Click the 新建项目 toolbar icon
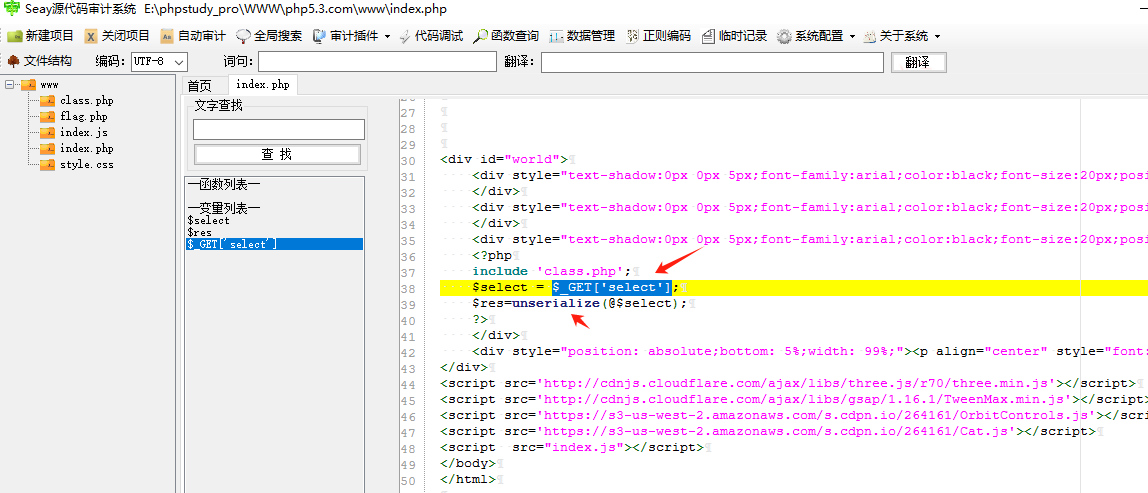The height and width of the screenshot is (493, 1148). tap(15, 36)
